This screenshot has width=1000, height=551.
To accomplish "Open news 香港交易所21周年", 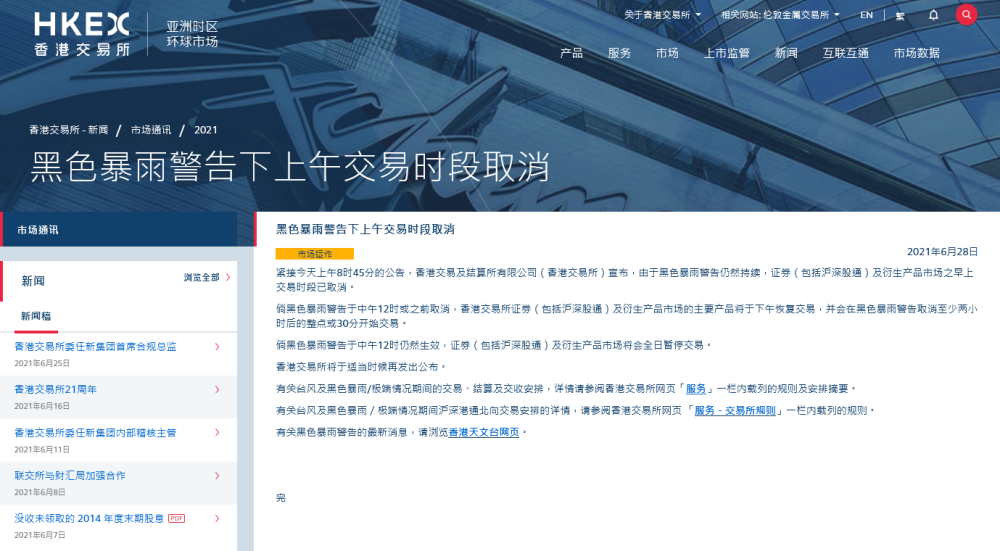I will 55,389.
